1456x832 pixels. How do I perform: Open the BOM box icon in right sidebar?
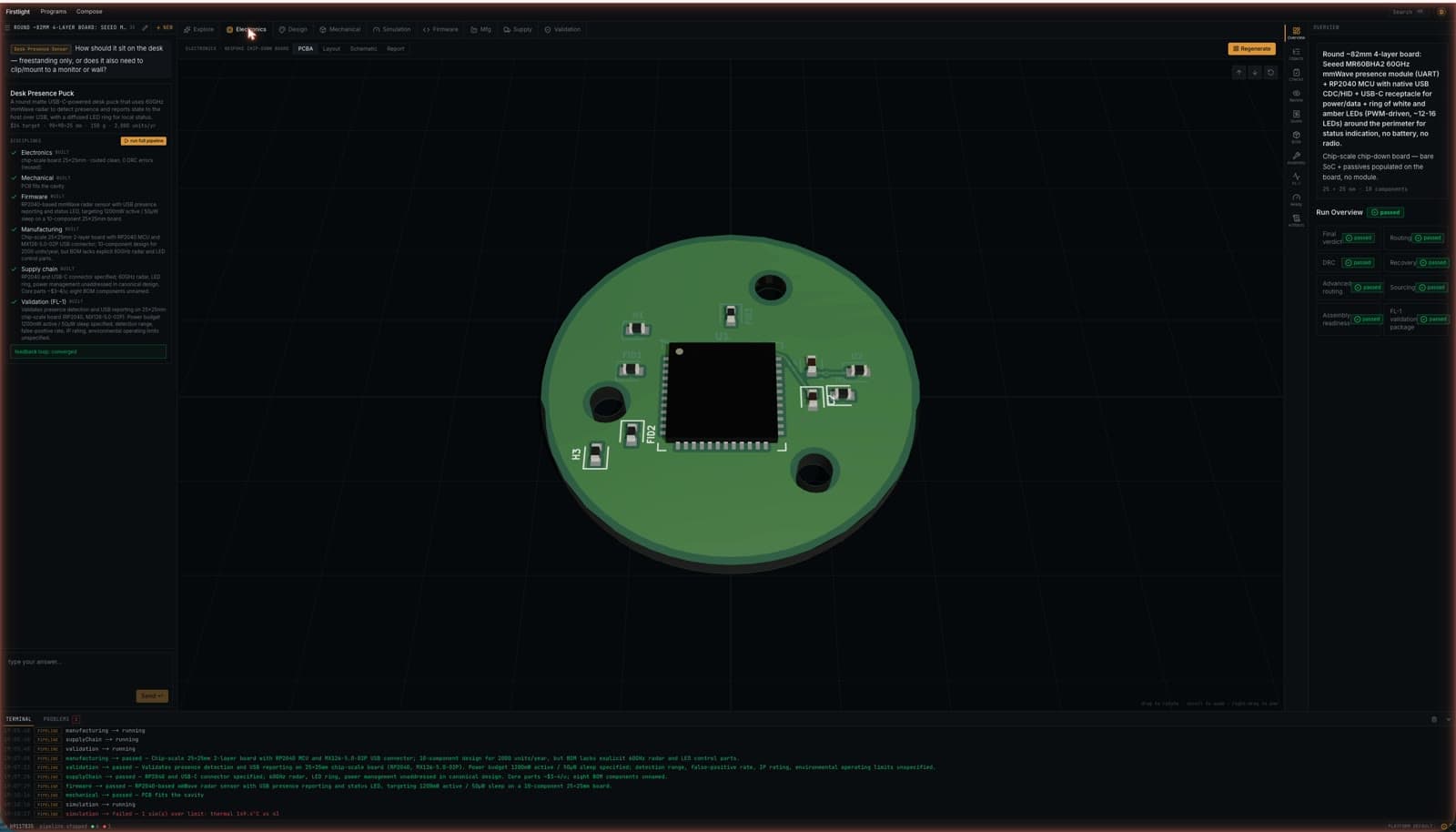coord(1296,137)
